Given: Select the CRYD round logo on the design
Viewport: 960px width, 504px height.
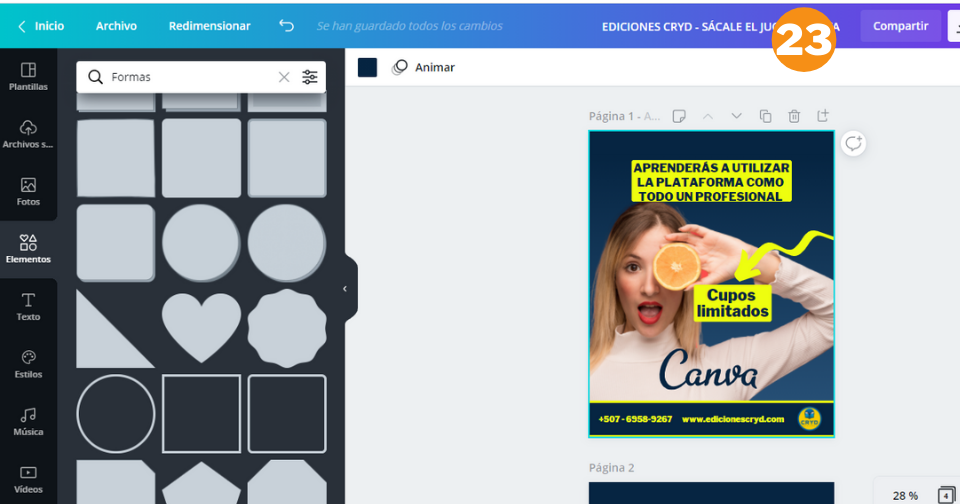Looking at the screenshot, I should tap(809, 418).
